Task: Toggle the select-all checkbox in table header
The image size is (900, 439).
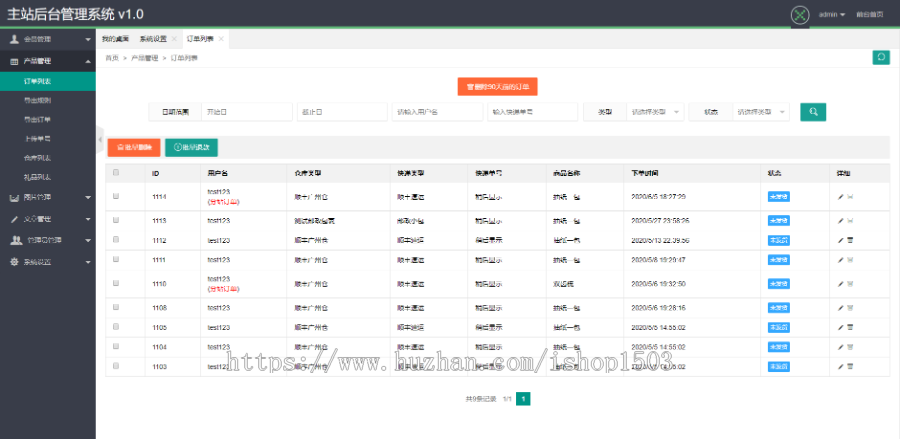Action: coord(116,172)
